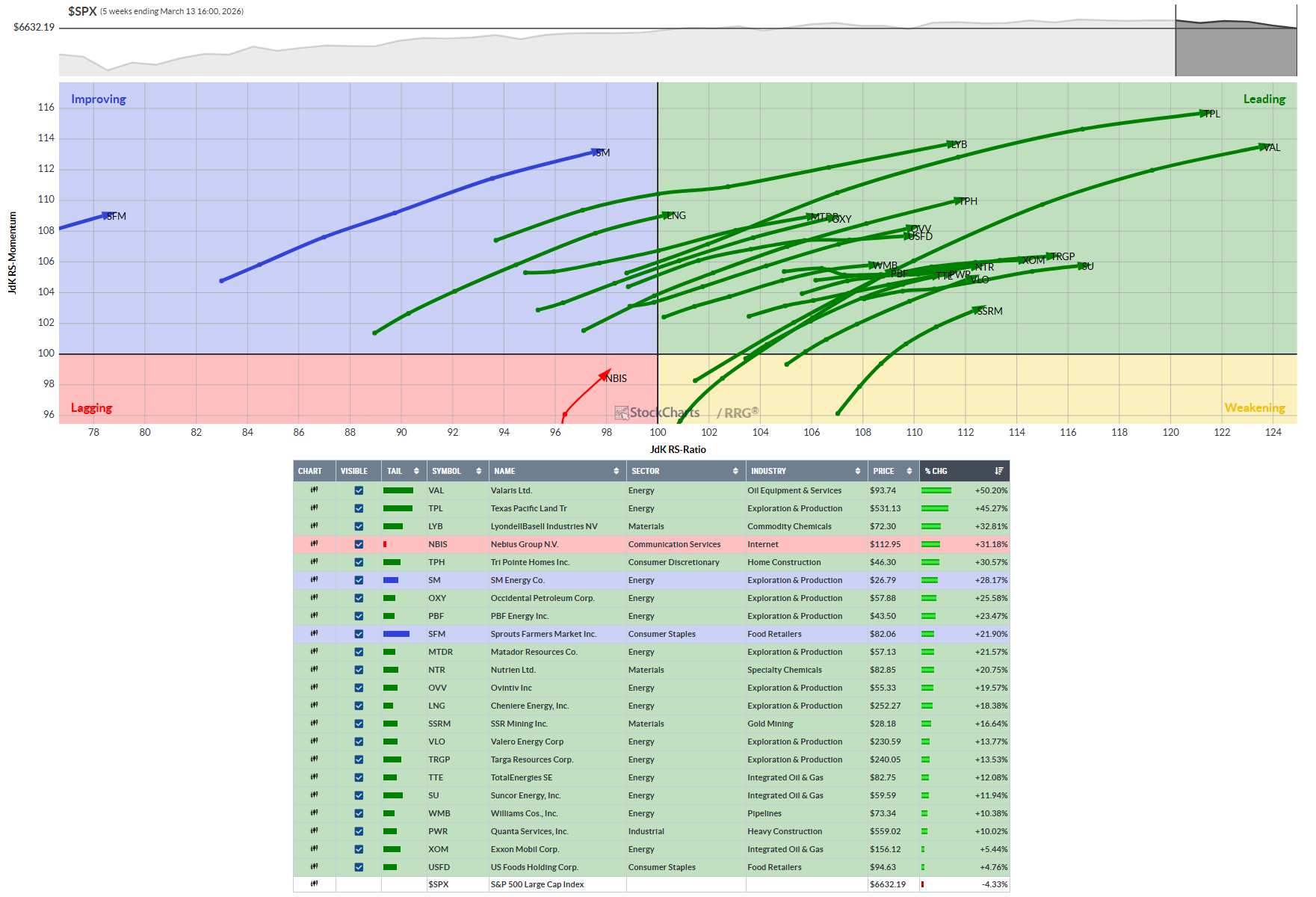Viewport: 1316px width, 897px height.
Task: Hide SFM from the RRG chart
Action: click(x=359, y=634)
